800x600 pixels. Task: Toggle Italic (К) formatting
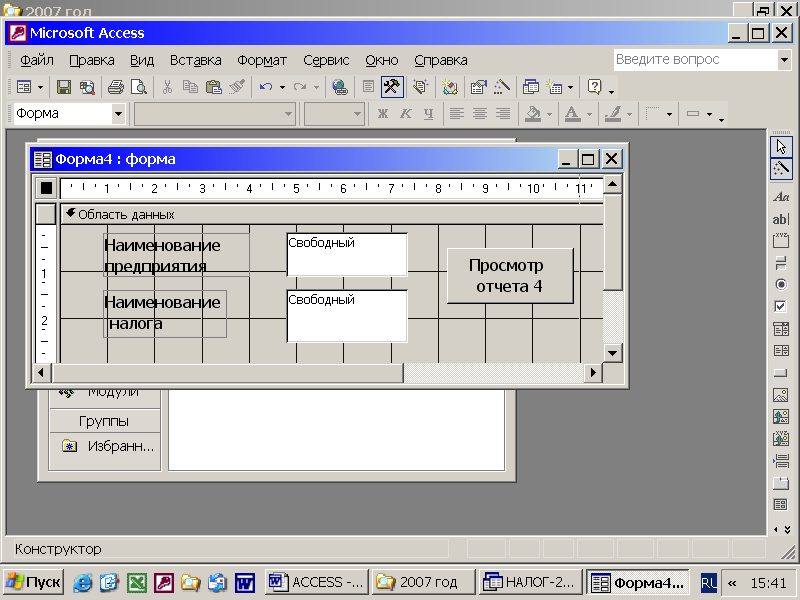[406, 114]
